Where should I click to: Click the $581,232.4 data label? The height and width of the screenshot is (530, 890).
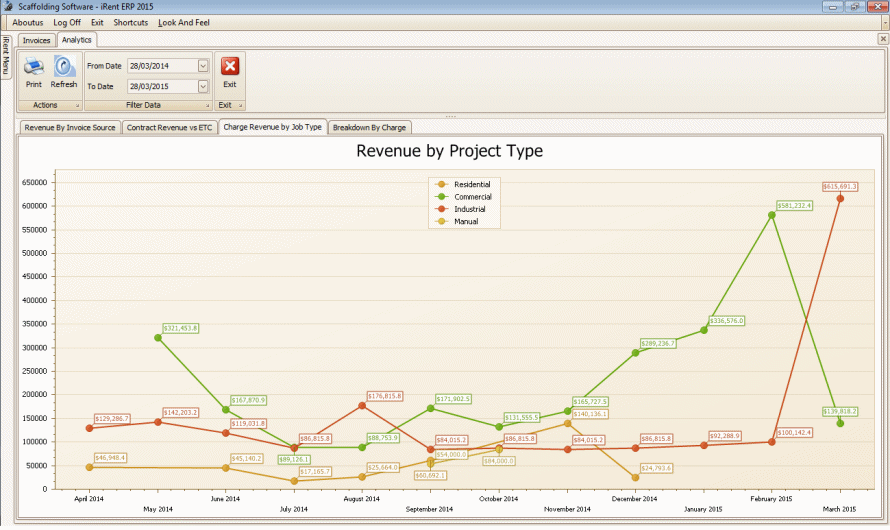[795, 205]
